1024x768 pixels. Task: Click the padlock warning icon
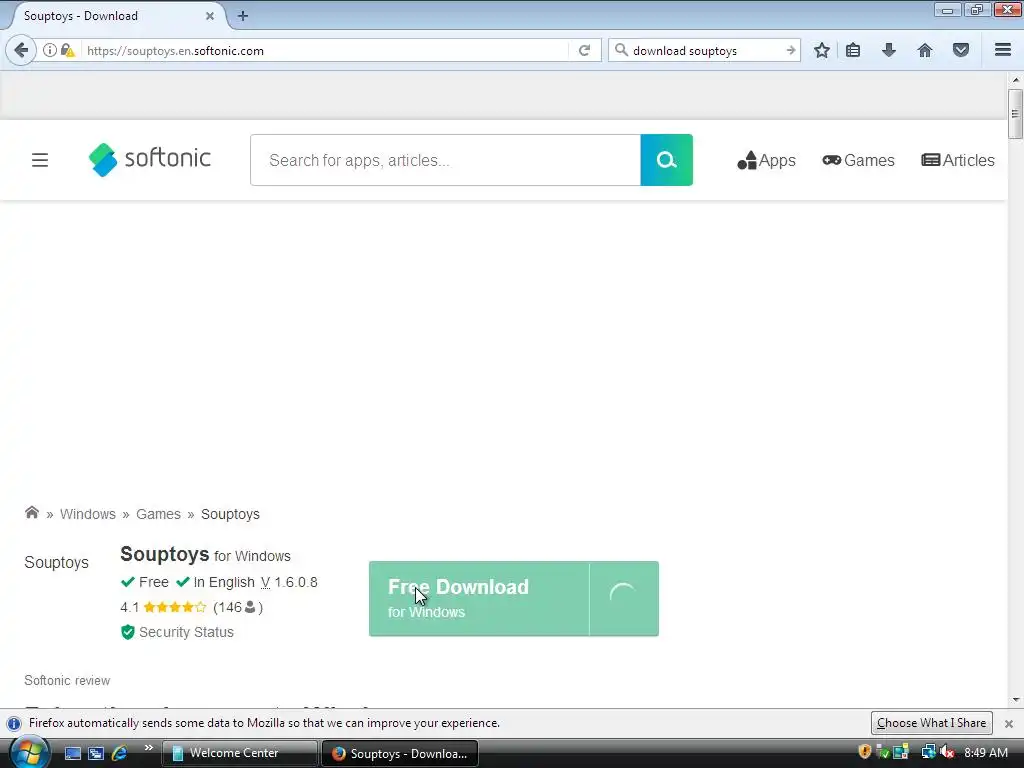click(67, 50)
